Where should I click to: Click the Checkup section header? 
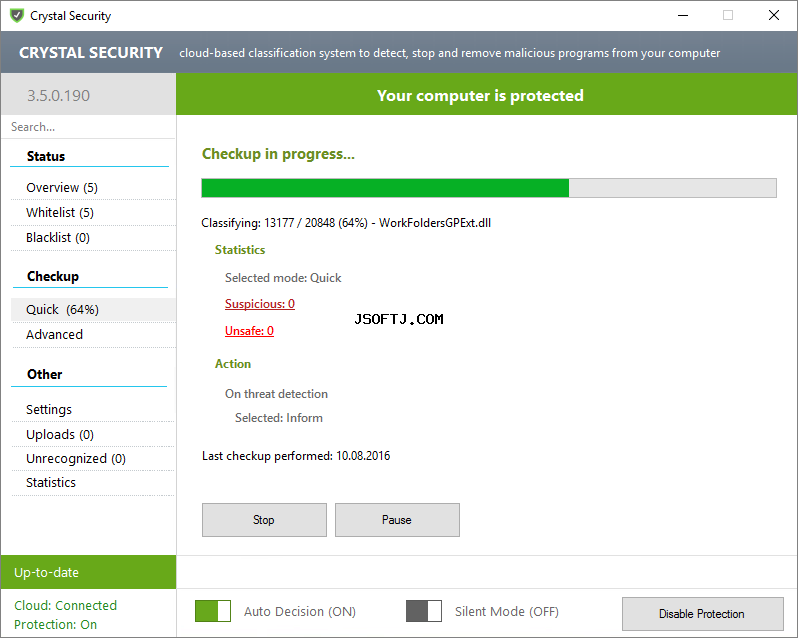pos(53,276)
